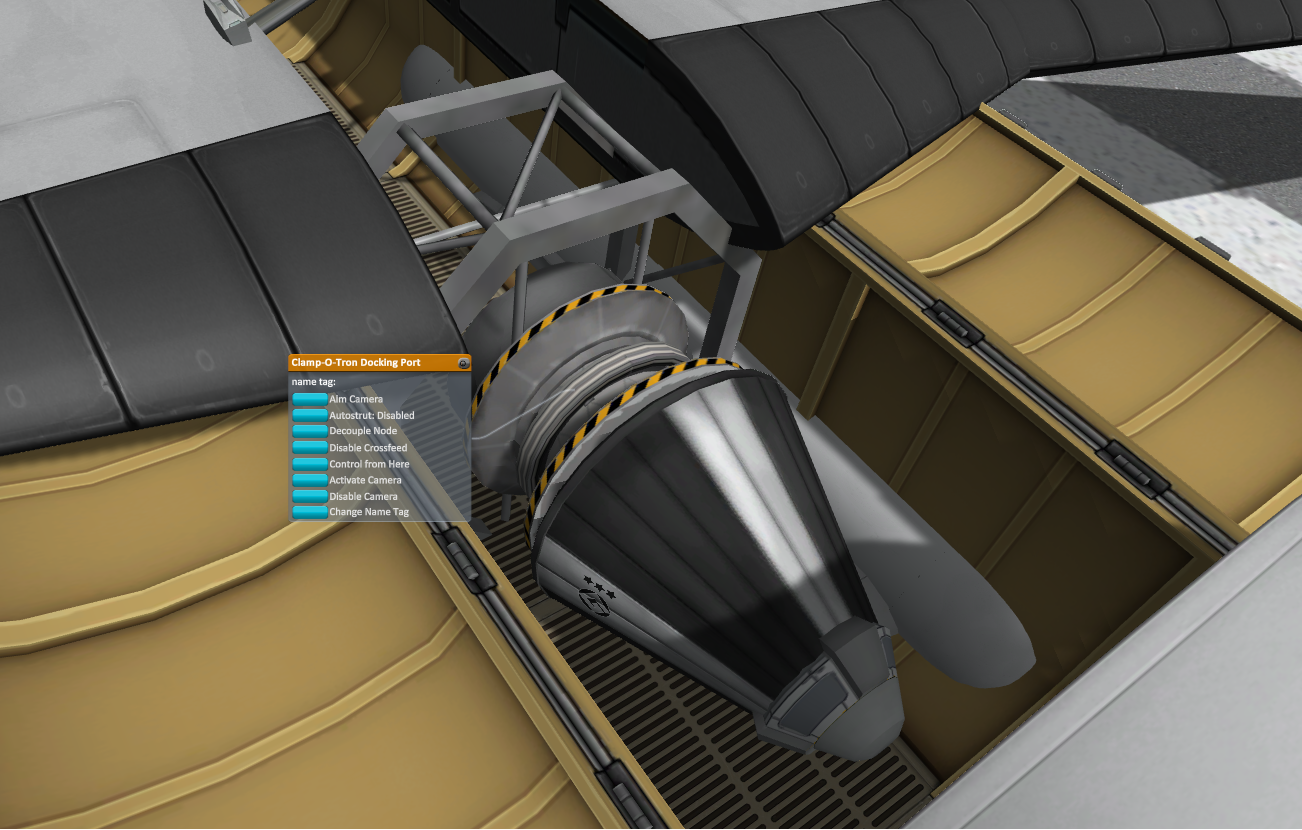This screenshot has height=830, width=1302.
Task: Open Change Name Tag
Action: tap(310, 512)
